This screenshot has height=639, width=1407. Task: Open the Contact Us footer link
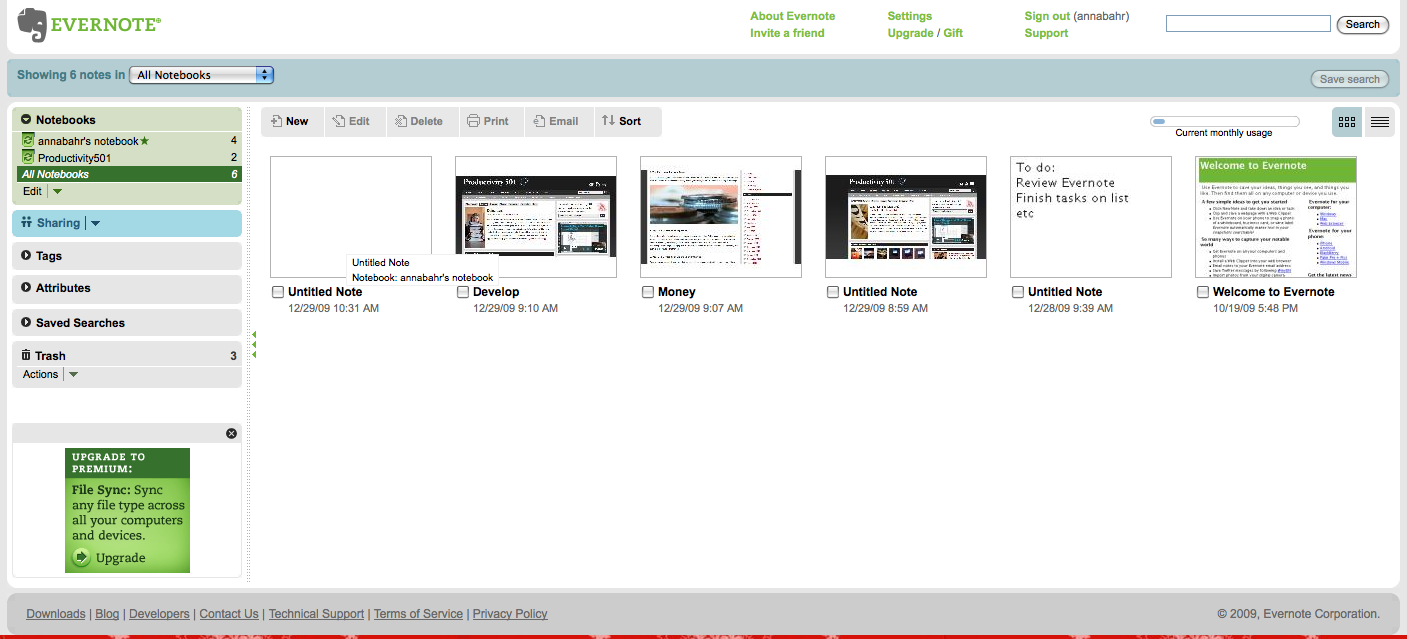click(x=229, y=614)
